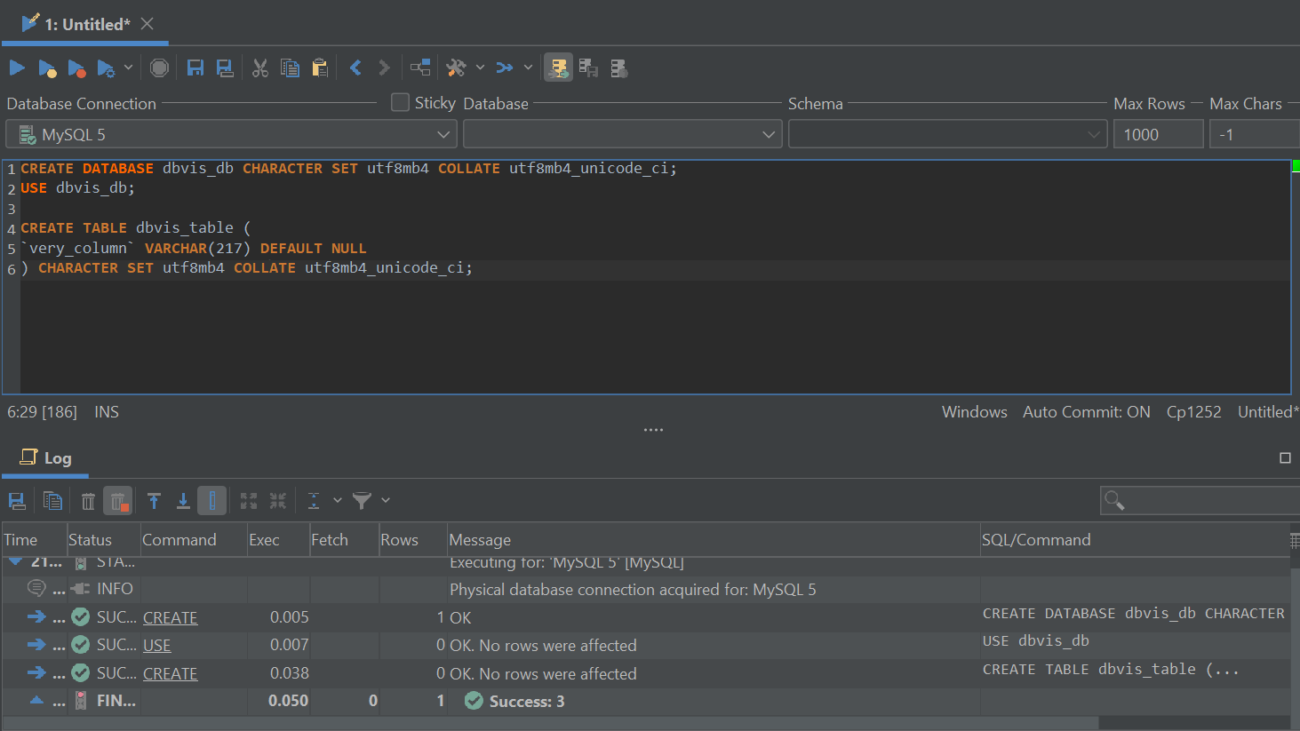1300x731 pixels.
Task: Click the Stop execution icon
Action: (x=159, y=67)
